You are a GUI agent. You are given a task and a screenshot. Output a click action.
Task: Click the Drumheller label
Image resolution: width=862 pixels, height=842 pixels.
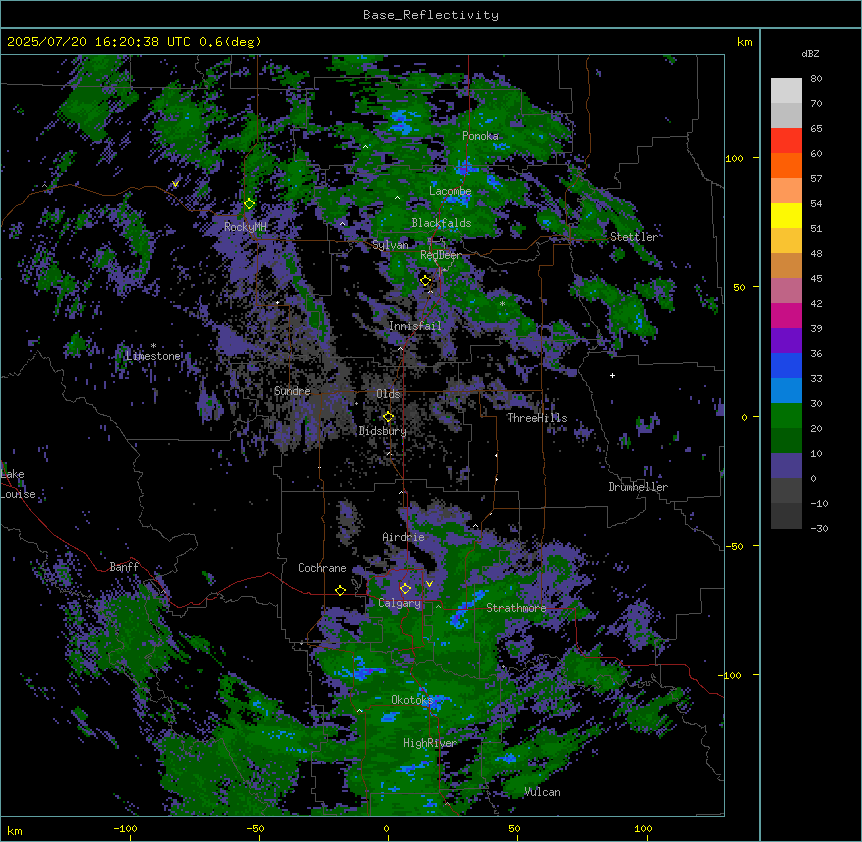638,487
